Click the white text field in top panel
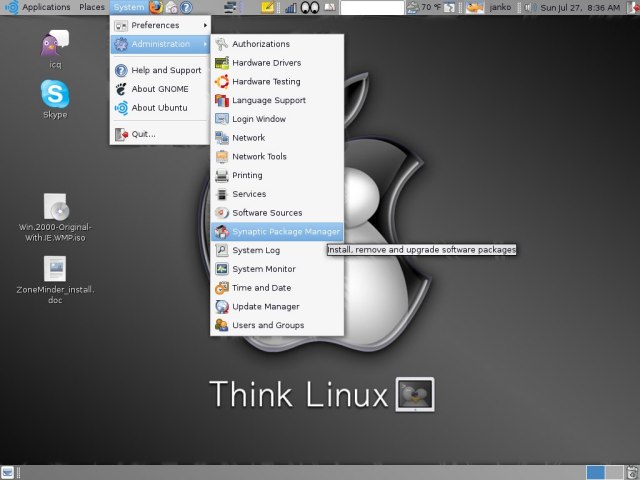640x480 pixels. coord(372,7)
